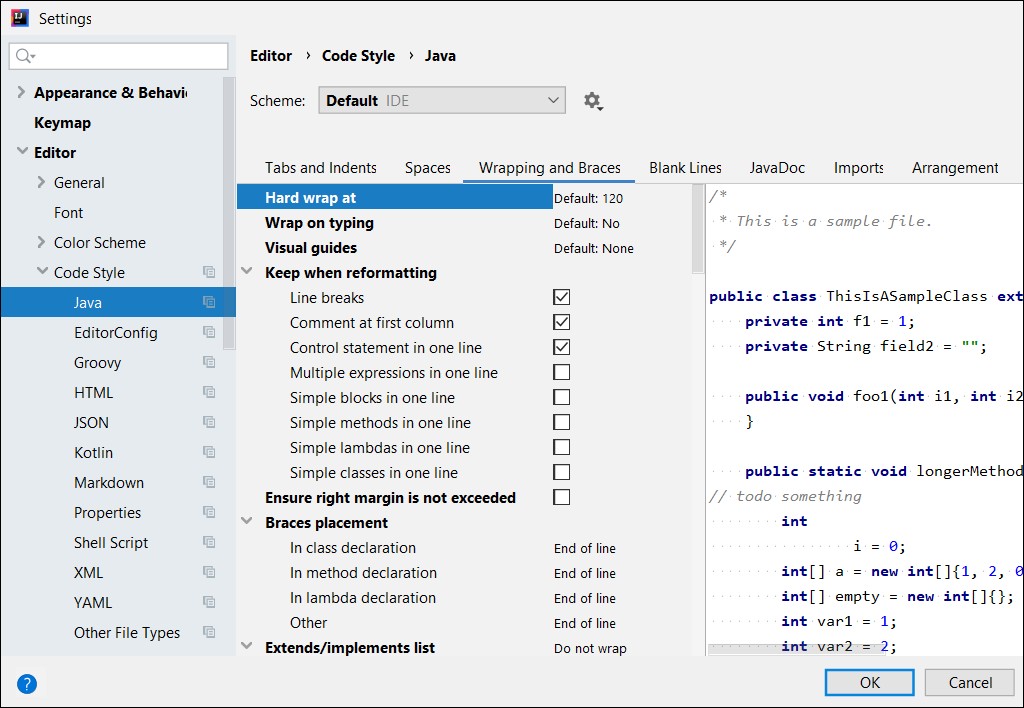This screenshot has width=1024, height=708.
Task: Click Editor in the breadcrumb
Action: 271,56
